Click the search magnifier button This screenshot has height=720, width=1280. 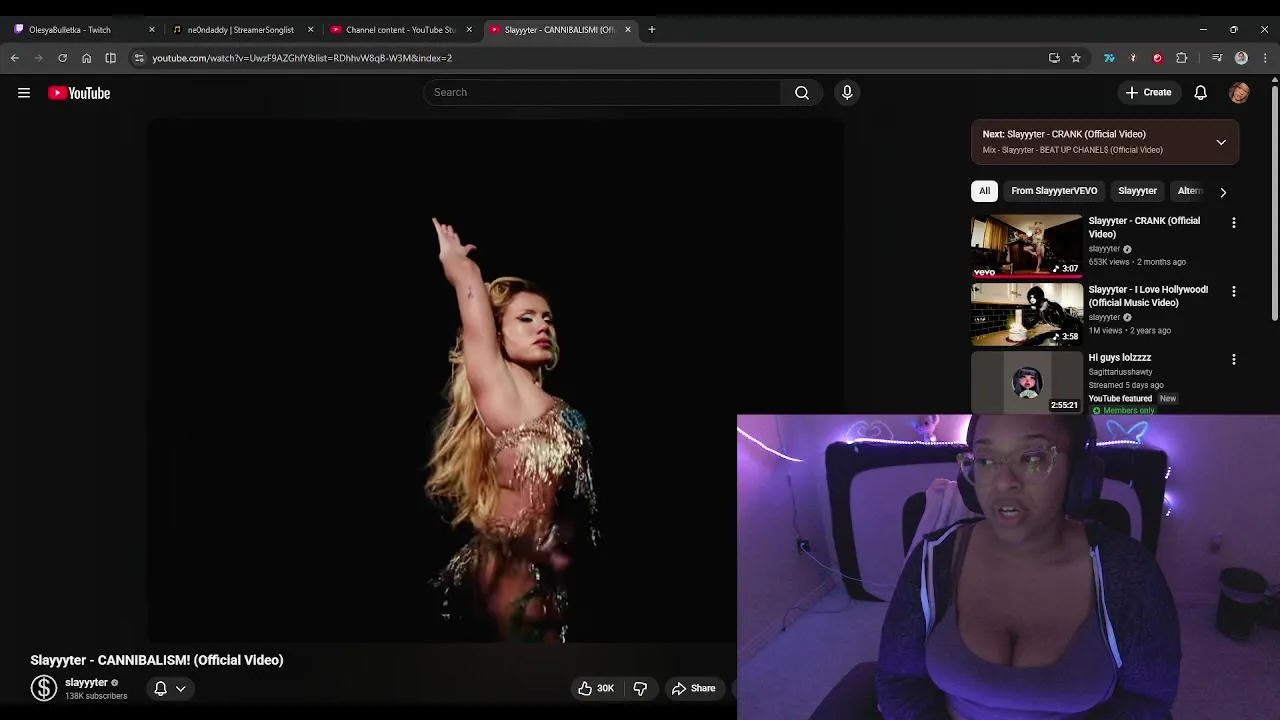coord(802,92)
